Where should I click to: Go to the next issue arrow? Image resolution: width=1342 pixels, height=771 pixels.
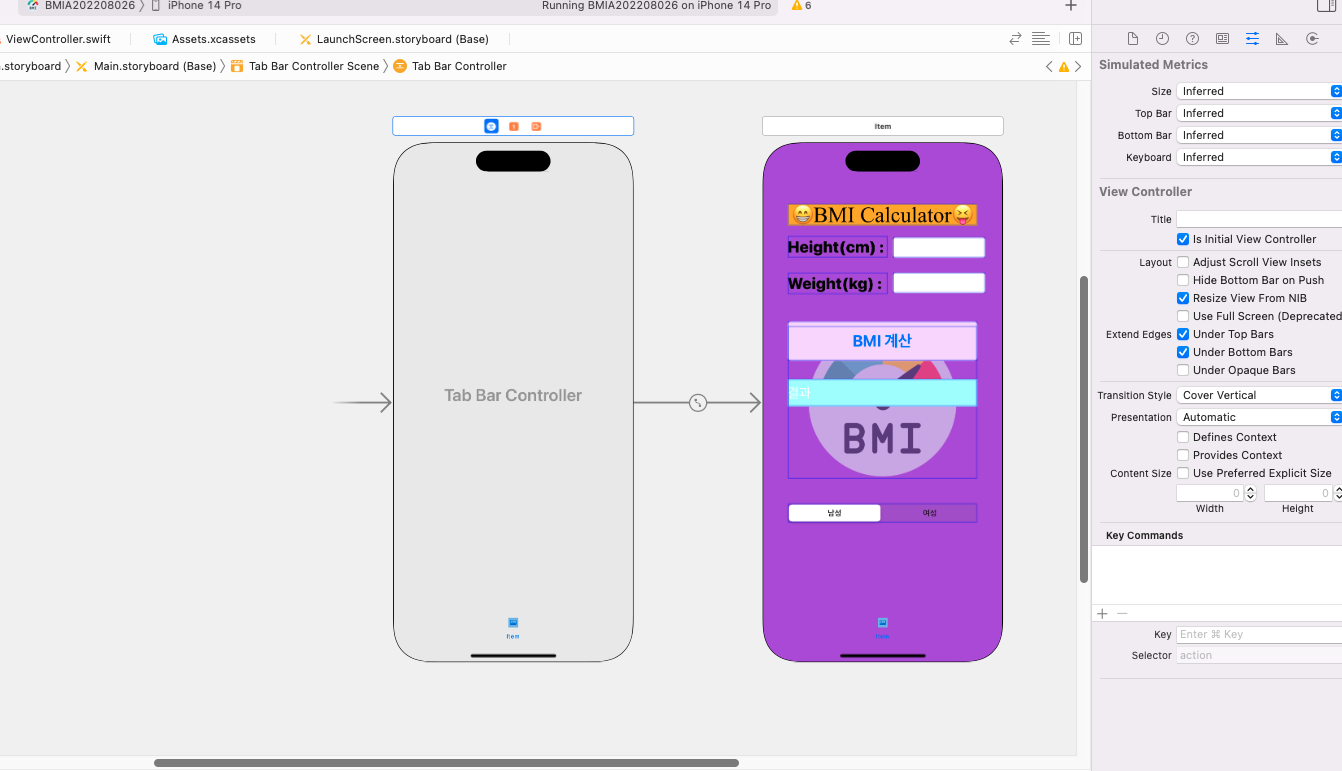click(x=1078, y=67)
